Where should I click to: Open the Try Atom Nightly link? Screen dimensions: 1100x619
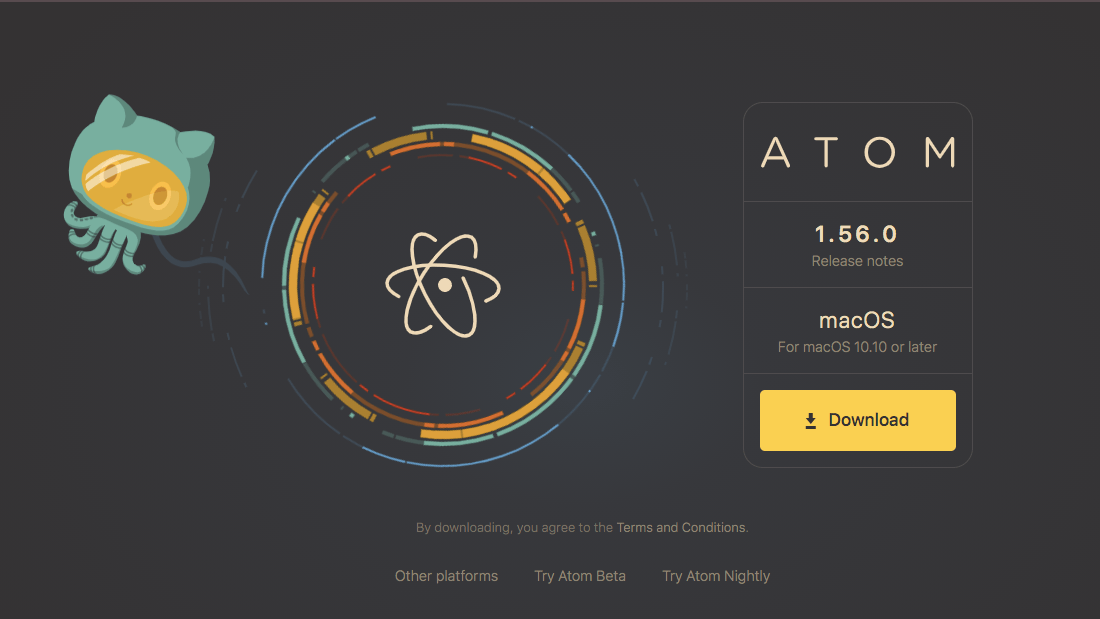point(716,576)
